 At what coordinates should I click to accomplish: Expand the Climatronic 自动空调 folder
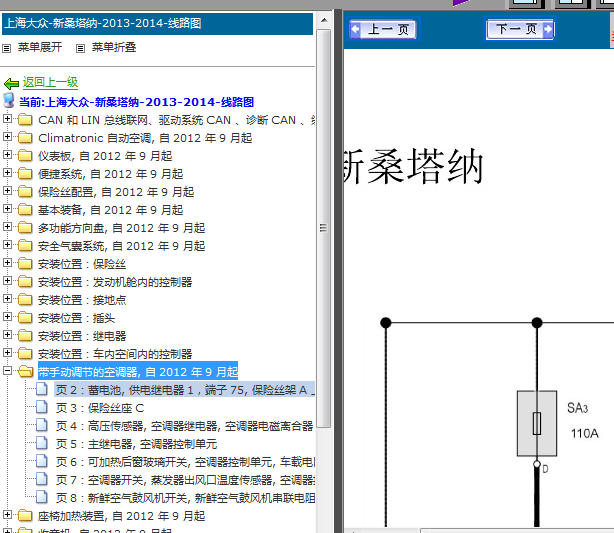[x=7, y=136]
